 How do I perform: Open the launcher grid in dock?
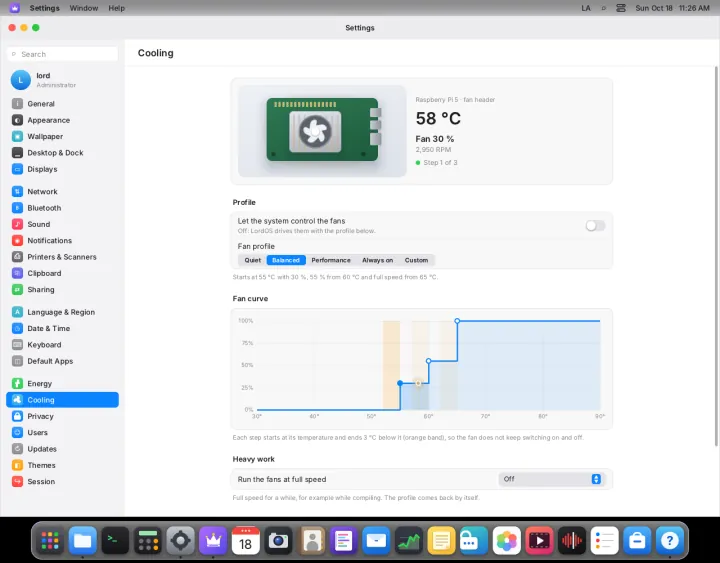(50, 540)
